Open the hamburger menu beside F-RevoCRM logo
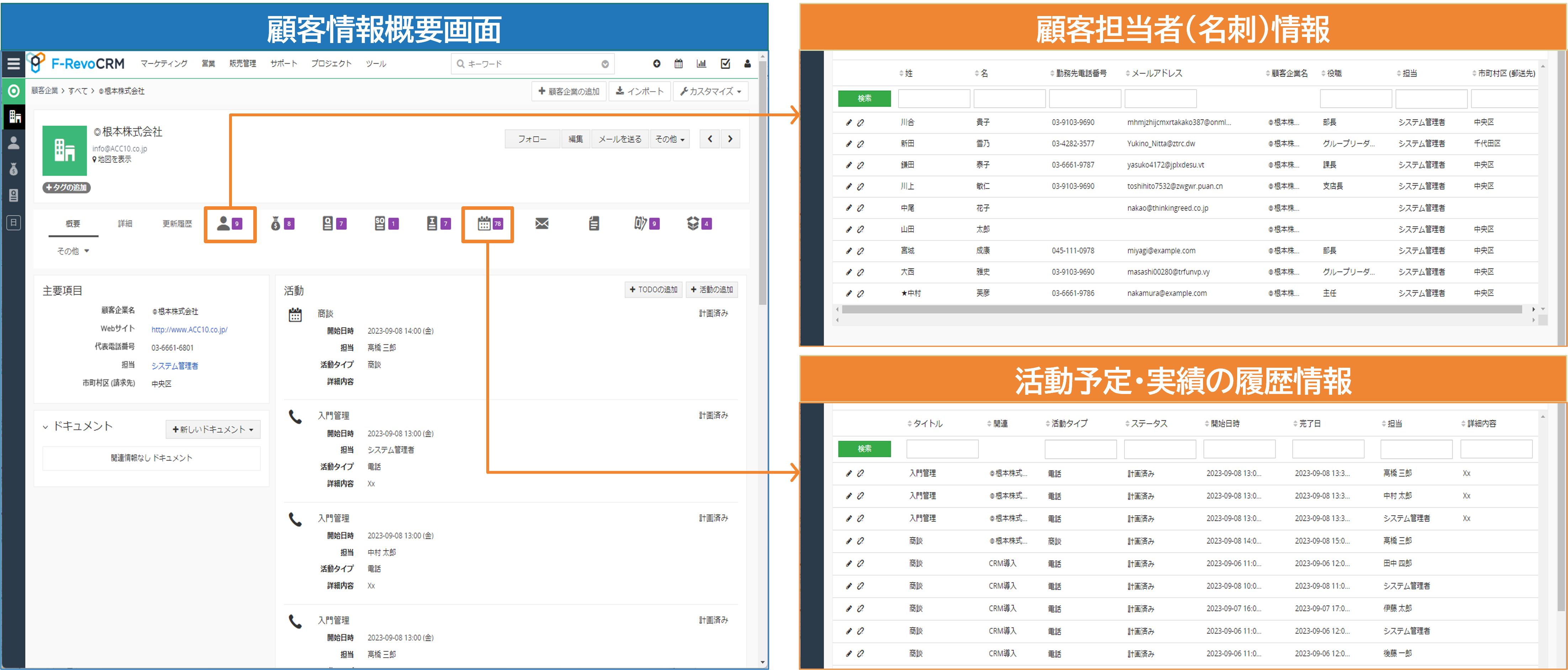 coord(14,64)
